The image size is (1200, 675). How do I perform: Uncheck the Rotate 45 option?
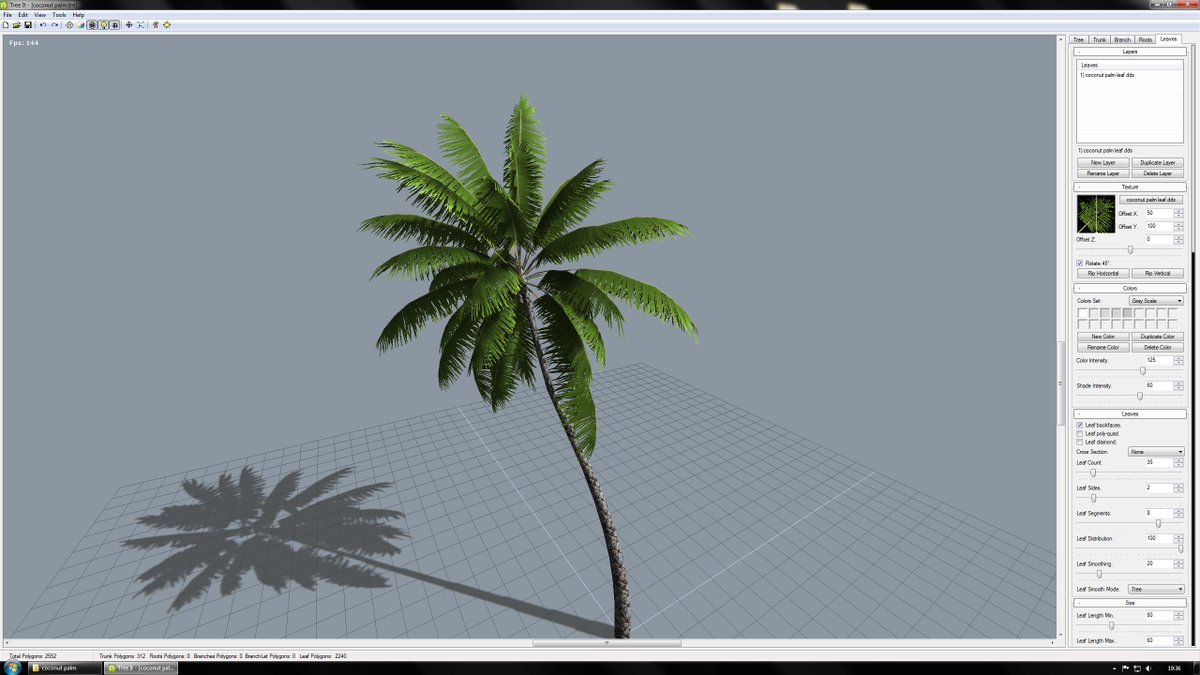[x=1078, y=262]
